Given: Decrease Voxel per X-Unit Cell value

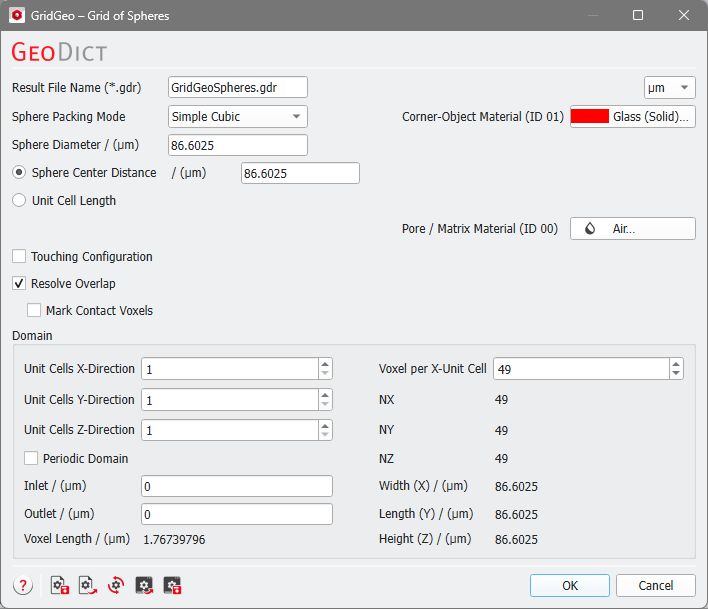Looking at the screenshot, I should (x=676, y=374).
